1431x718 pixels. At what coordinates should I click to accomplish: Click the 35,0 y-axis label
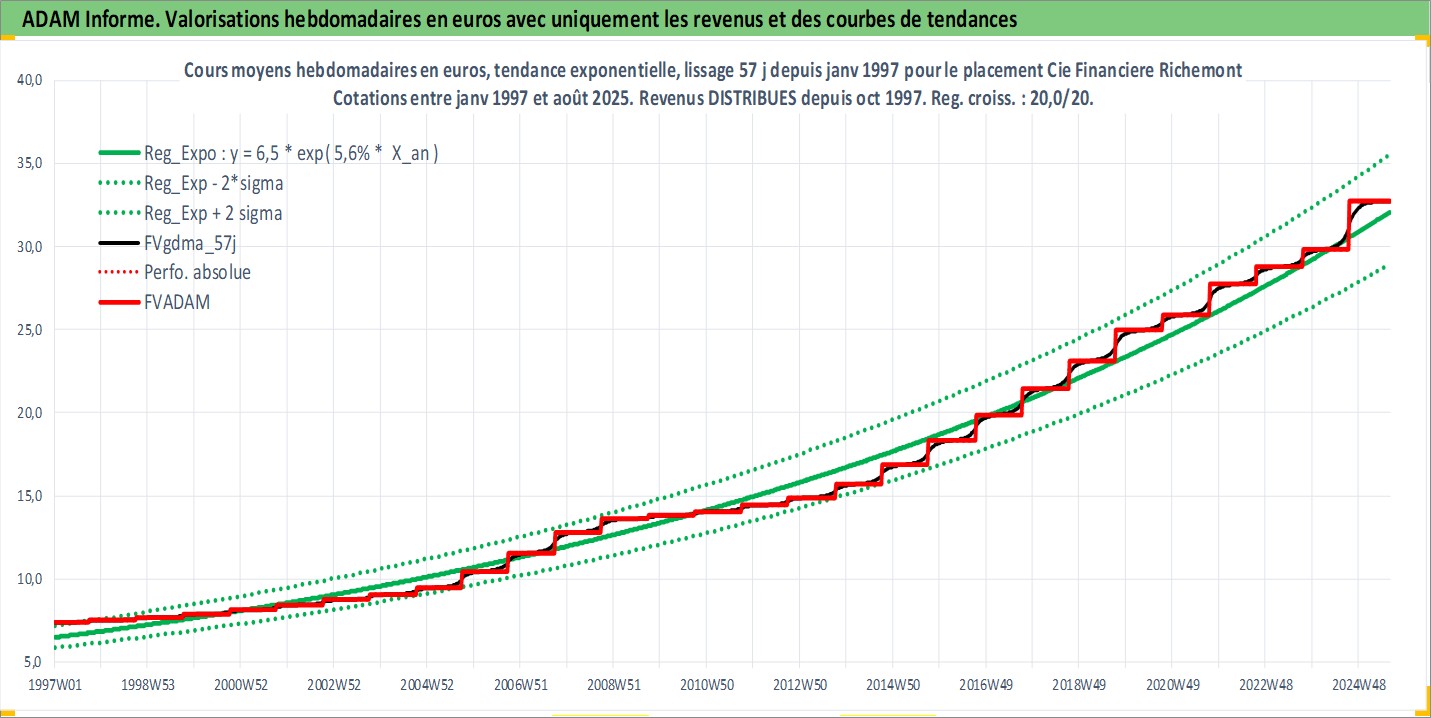[28, 164]
